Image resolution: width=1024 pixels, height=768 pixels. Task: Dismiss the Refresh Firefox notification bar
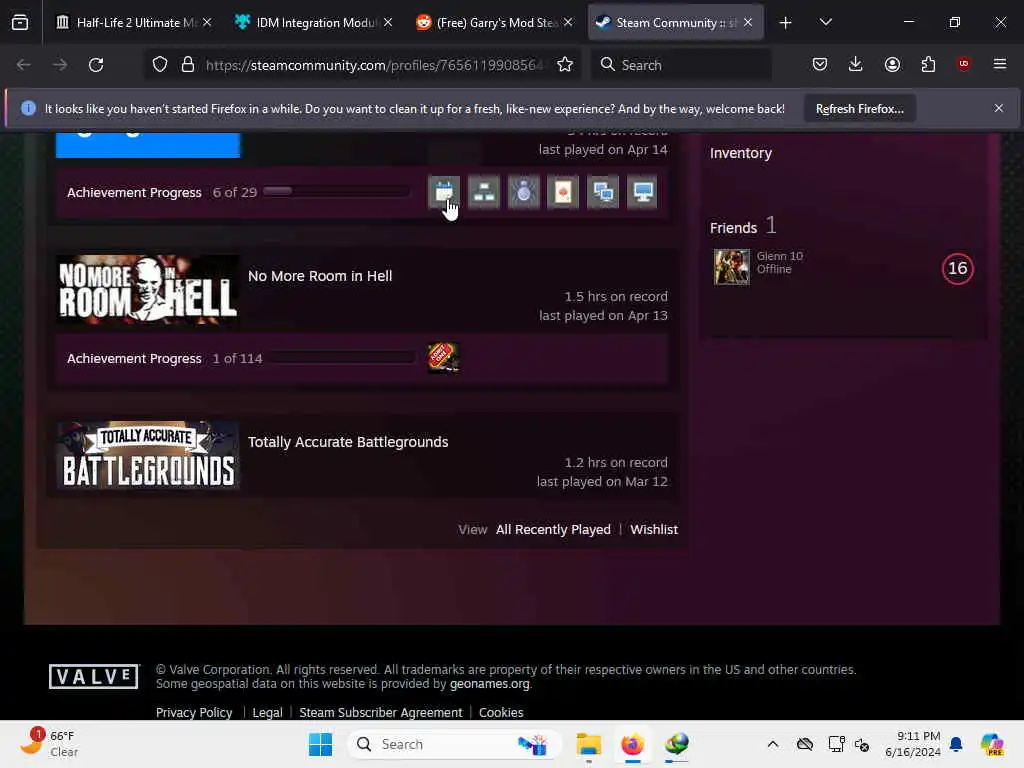(x=999, y=108)
